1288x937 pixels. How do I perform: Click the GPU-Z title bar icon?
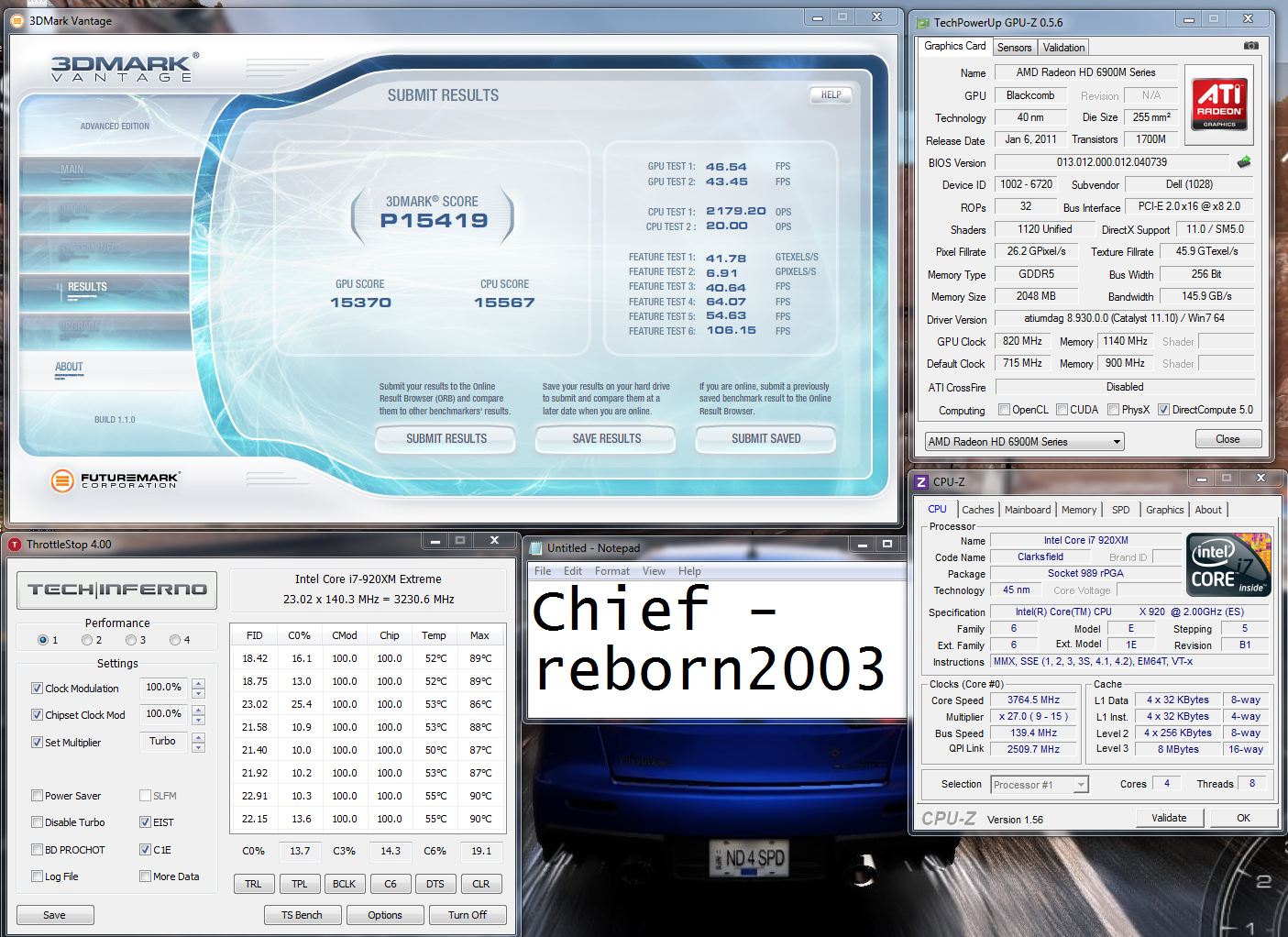pyautogui.click(x=922, y=22)
